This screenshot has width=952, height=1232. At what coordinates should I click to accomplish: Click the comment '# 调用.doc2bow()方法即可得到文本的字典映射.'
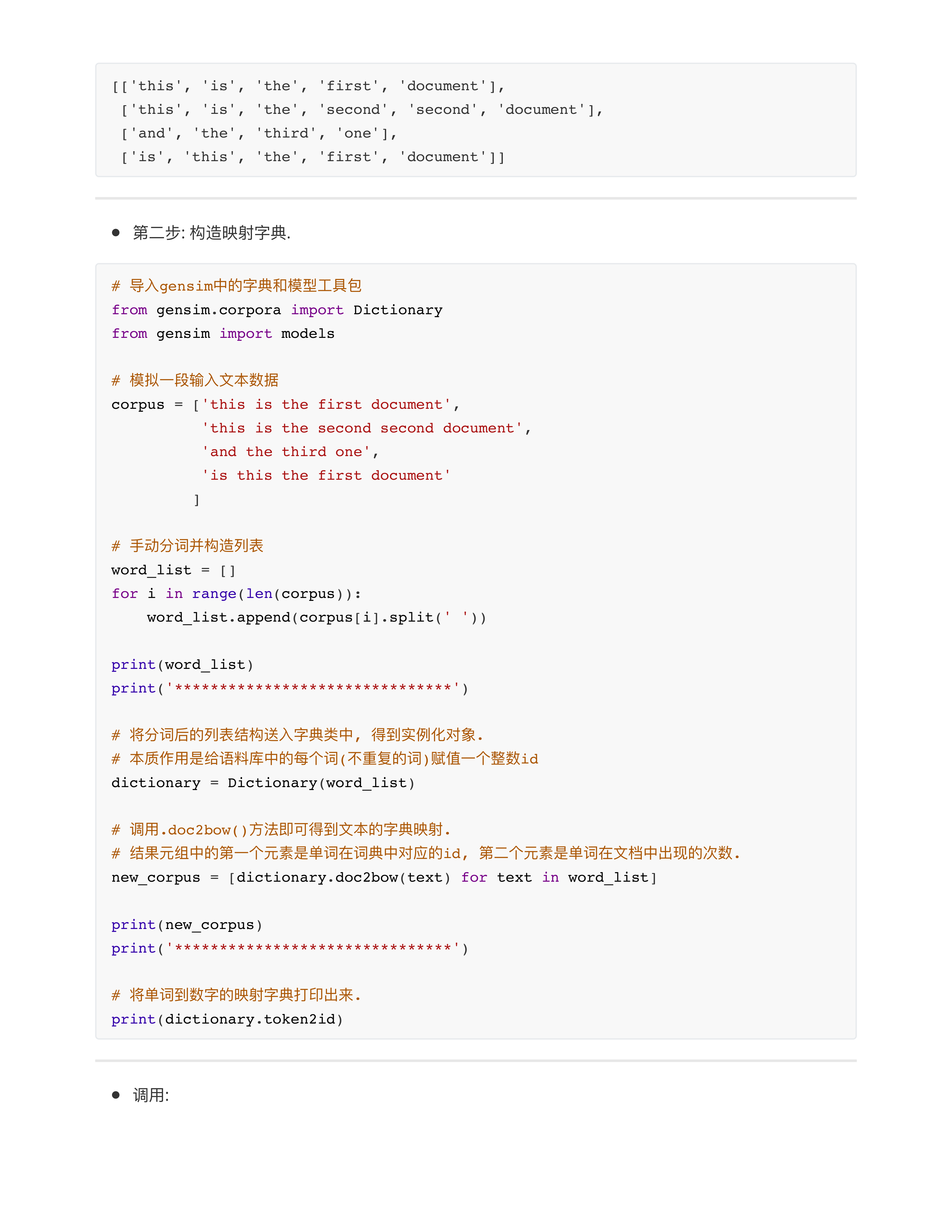pos(281,829)
